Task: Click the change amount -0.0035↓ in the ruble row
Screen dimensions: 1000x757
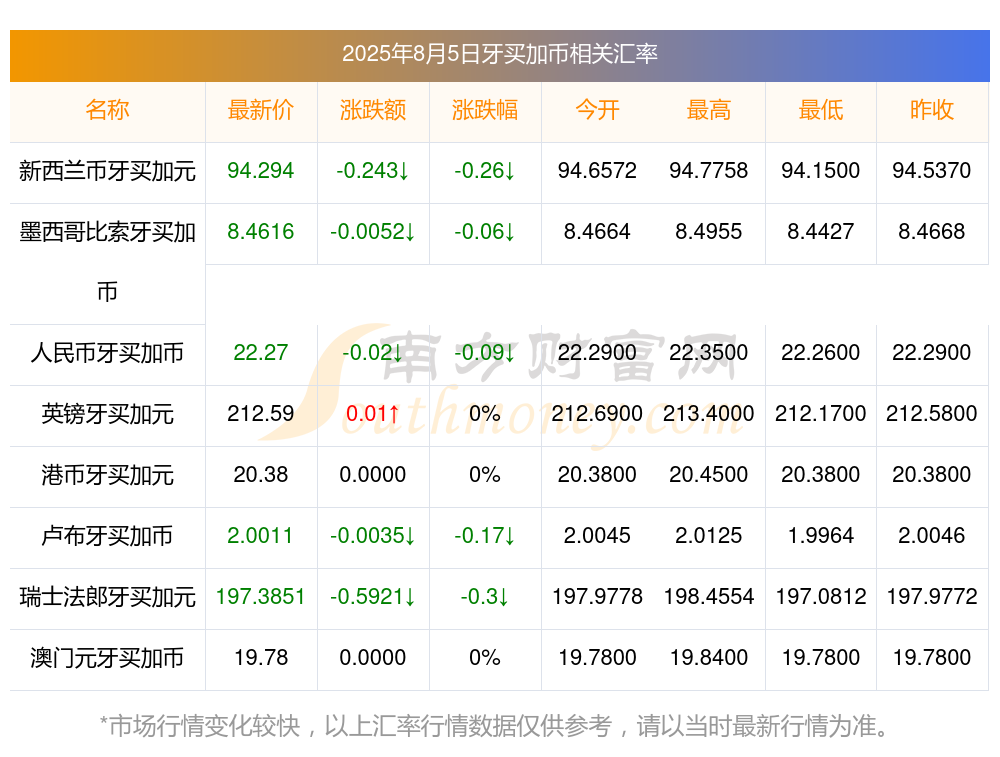Action: [x=372, y=536]
